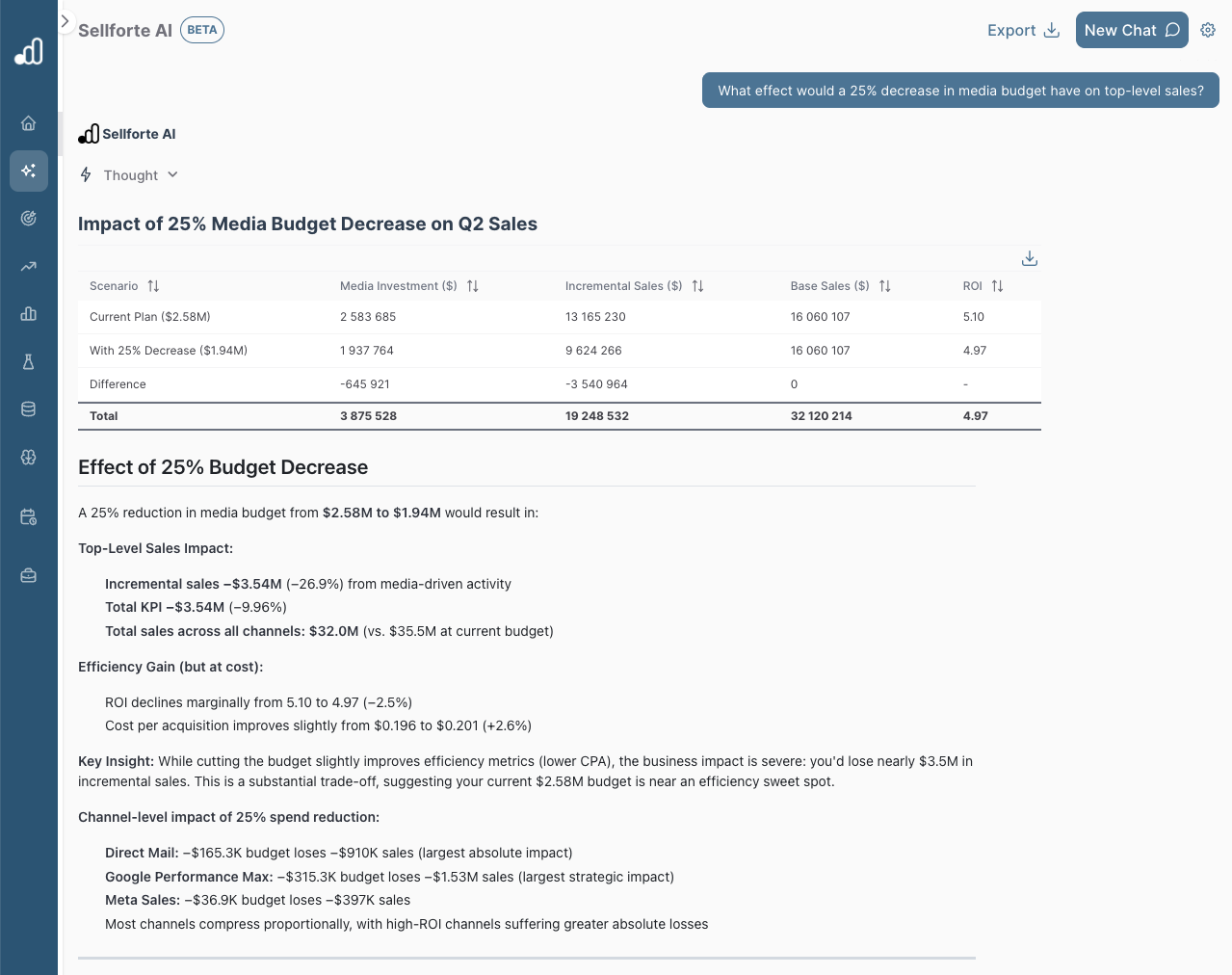Image resolution: width=1232 pixels, height=975 pixels.
Task: Sort table by ROI column
Action: 997,286
